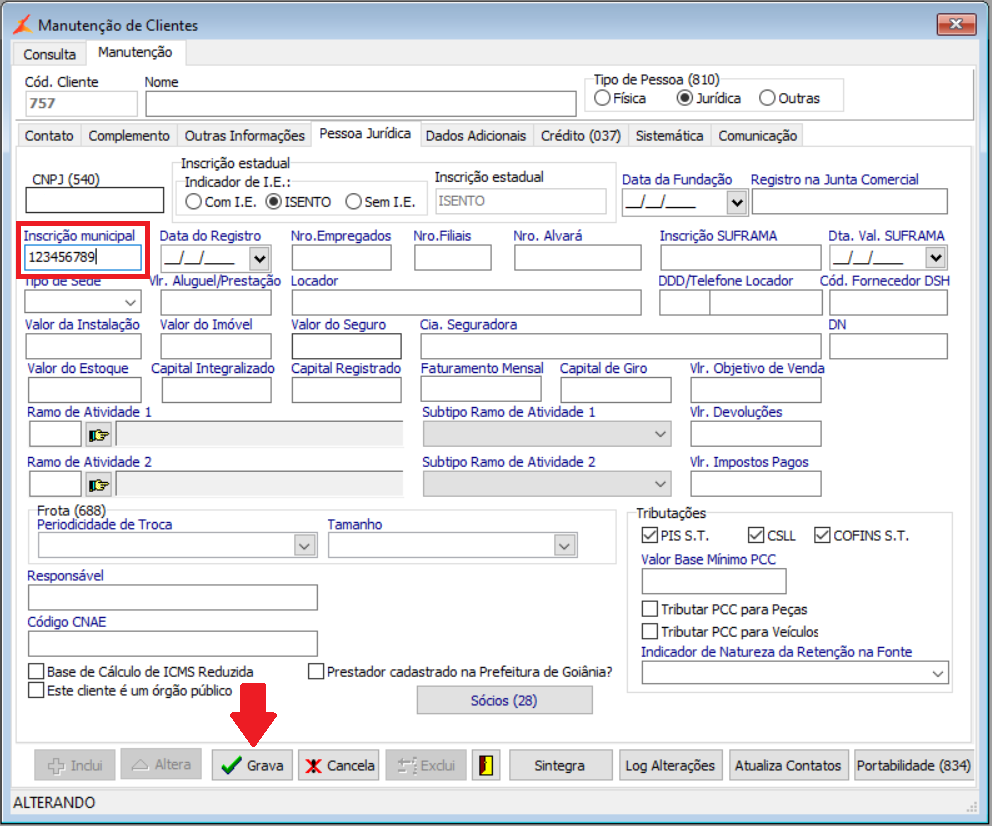Viewport: 992px width, 826px height.
Task: Click the Locador input field
Action: 467,302
